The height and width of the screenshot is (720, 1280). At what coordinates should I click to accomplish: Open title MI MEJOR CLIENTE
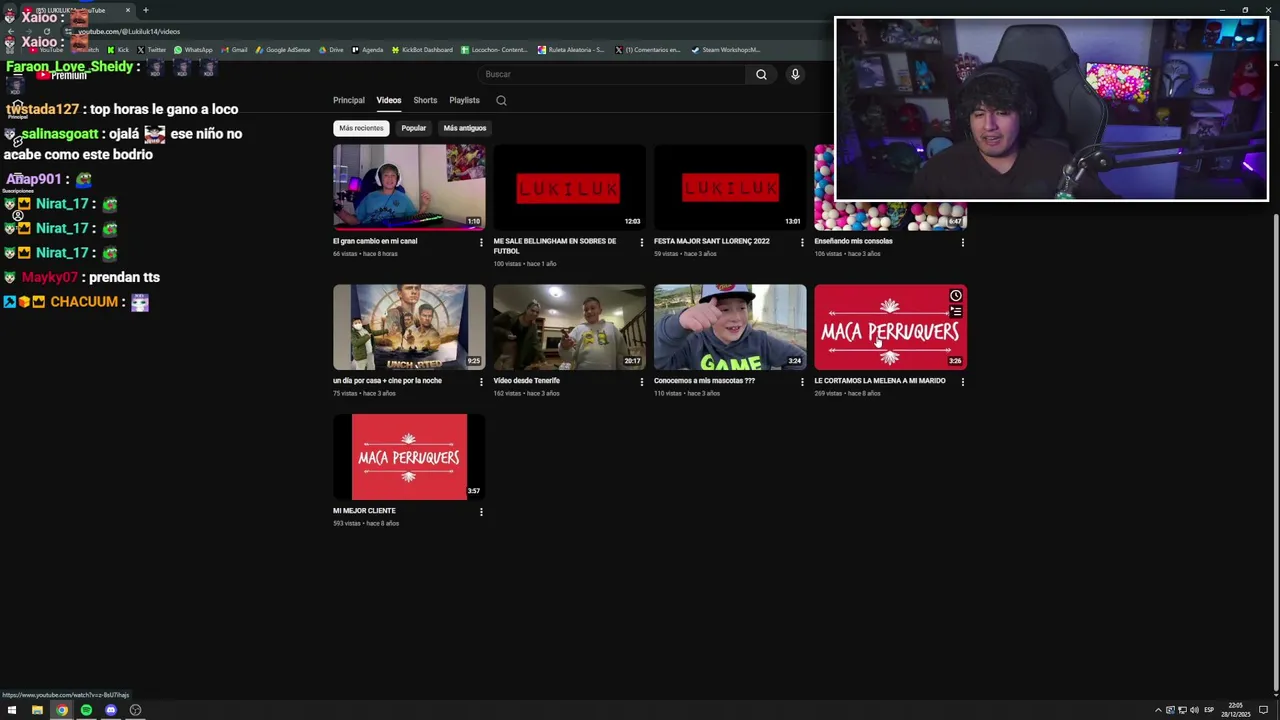pyautogui.click(x=364, y=511)
